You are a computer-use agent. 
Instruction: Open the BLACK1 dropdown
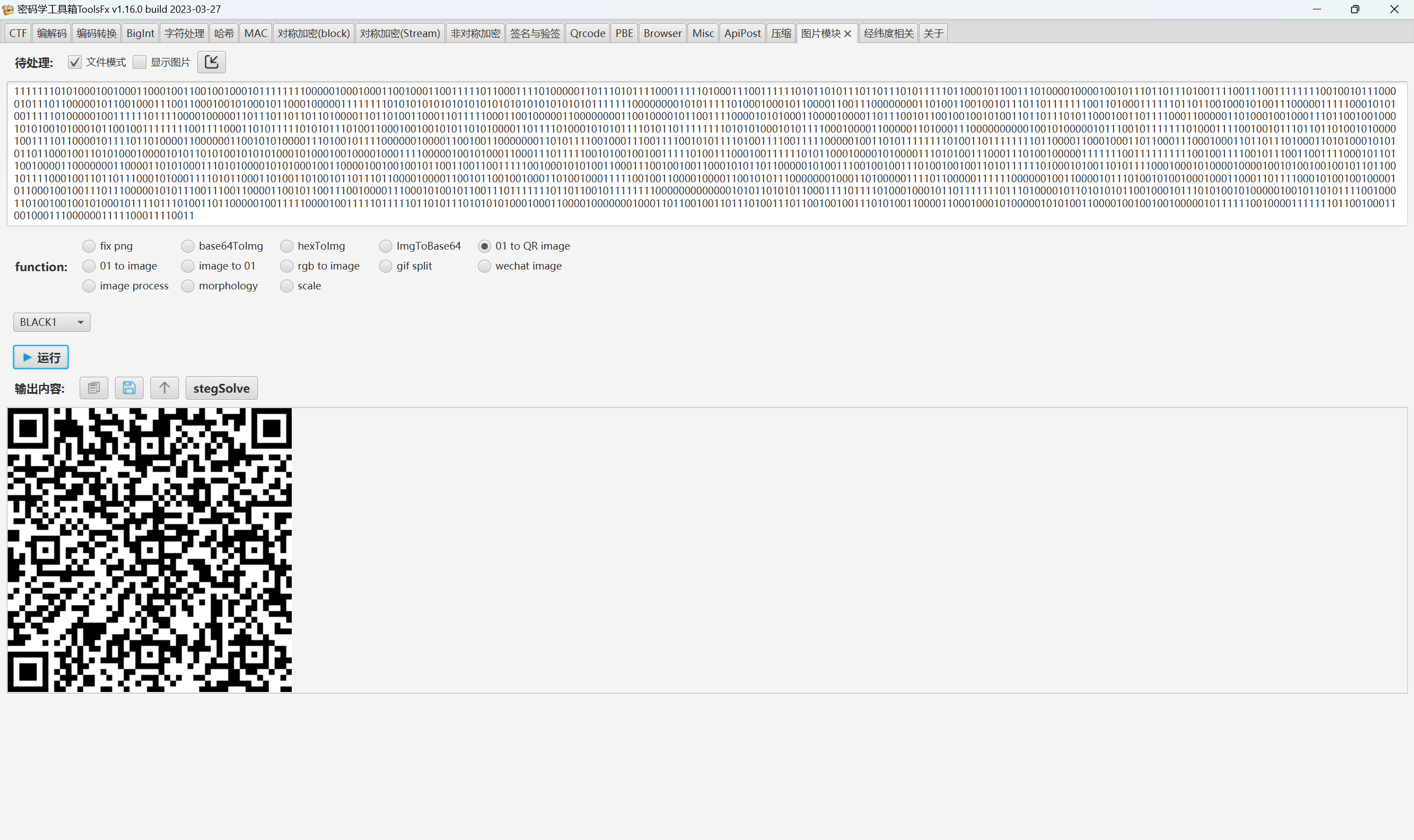(51, 322)
